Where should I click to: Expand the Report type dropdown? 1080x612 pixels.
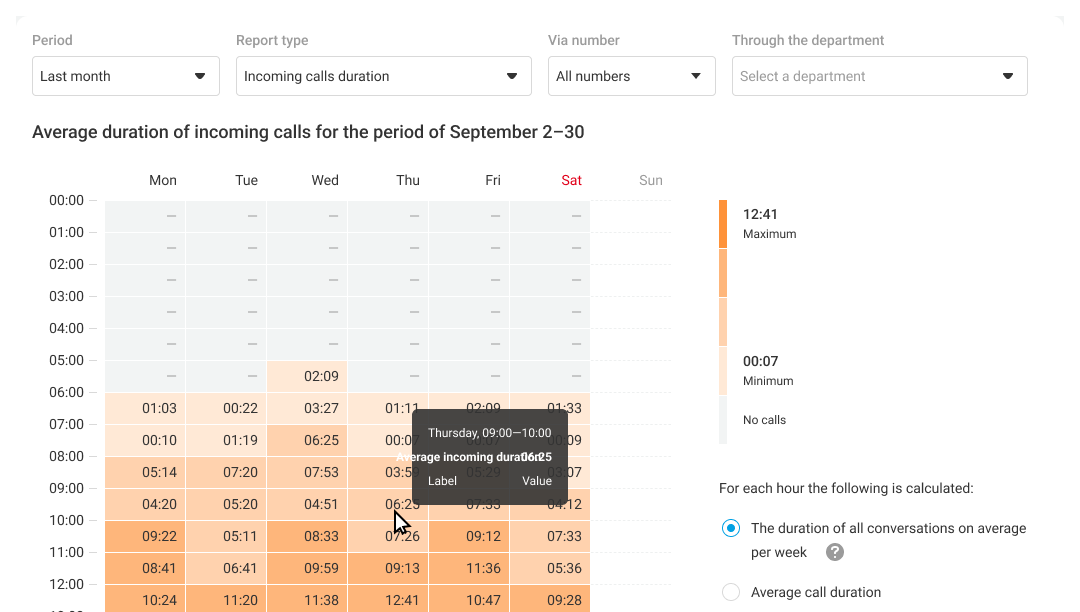tap(384, 76)
